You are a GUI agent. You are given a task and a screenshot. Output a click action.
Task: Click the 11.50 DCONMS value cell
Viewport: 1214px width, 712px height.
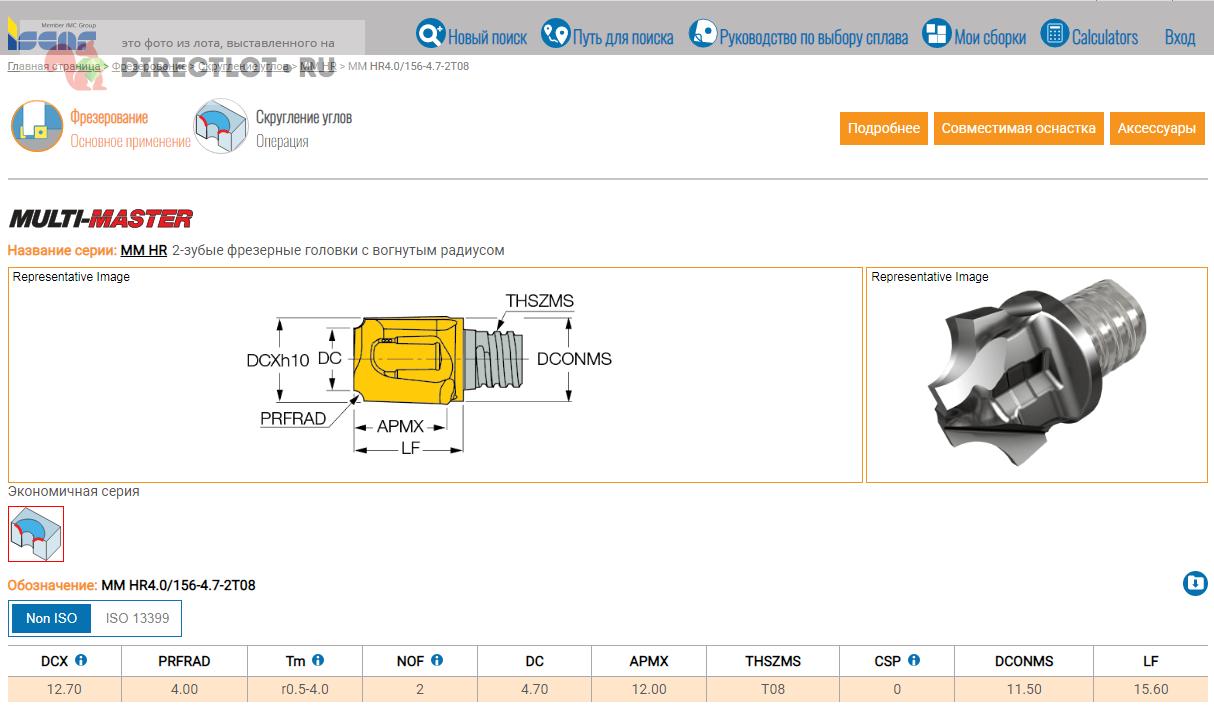[1024, 689]
